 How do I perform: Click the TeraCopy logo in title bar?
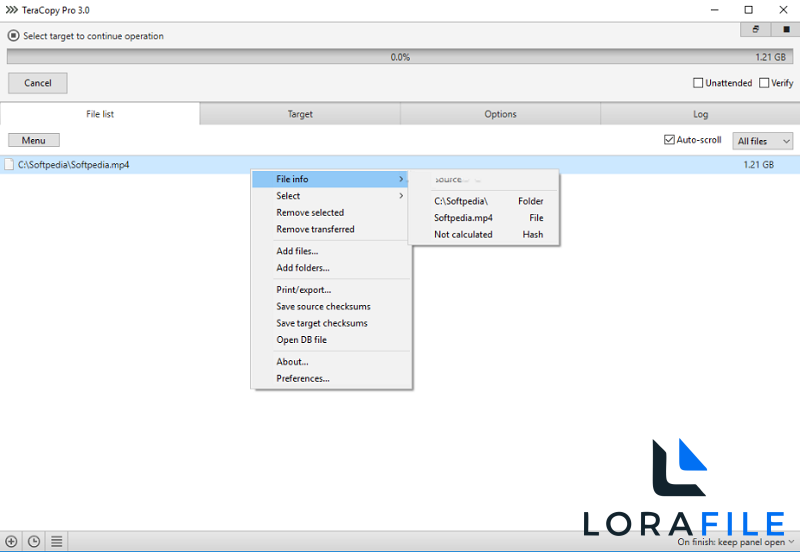11,10
